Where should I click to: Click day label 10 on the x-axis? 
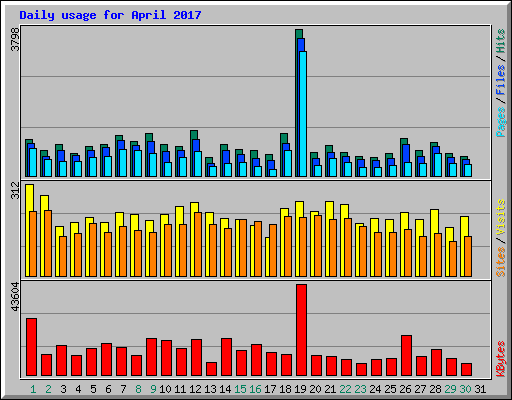165,389
